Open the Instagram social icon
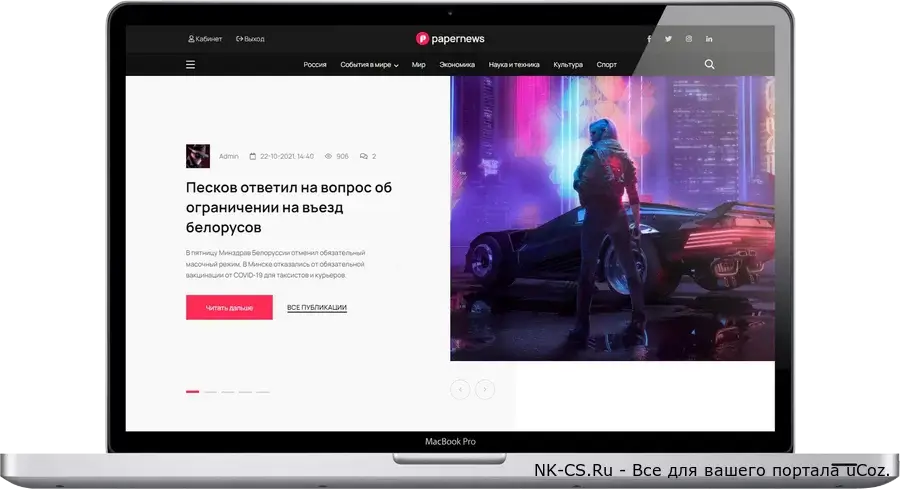 coord(689,39)
